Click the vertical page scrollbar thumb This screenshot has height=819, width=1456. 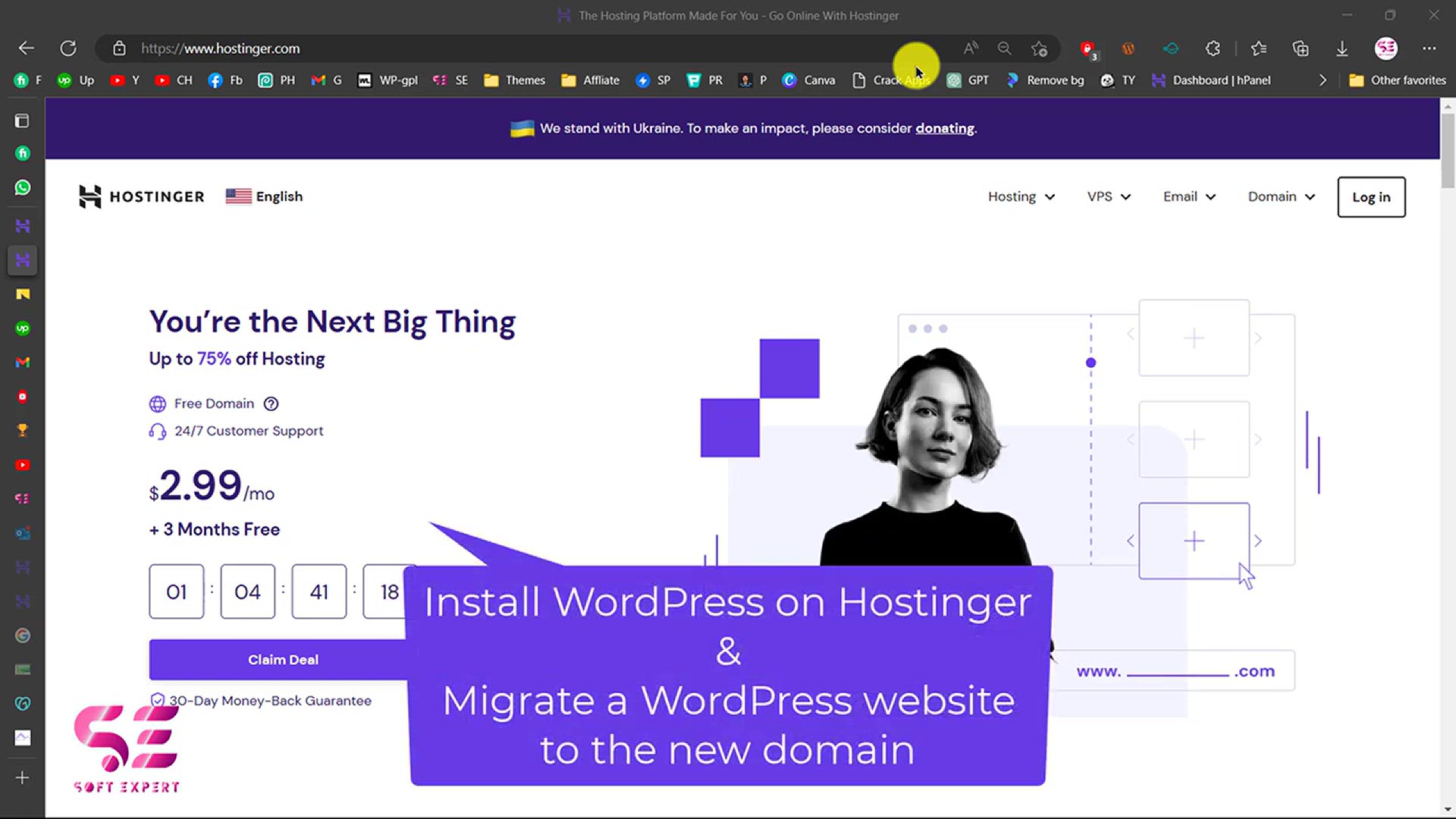(1448, 150)
